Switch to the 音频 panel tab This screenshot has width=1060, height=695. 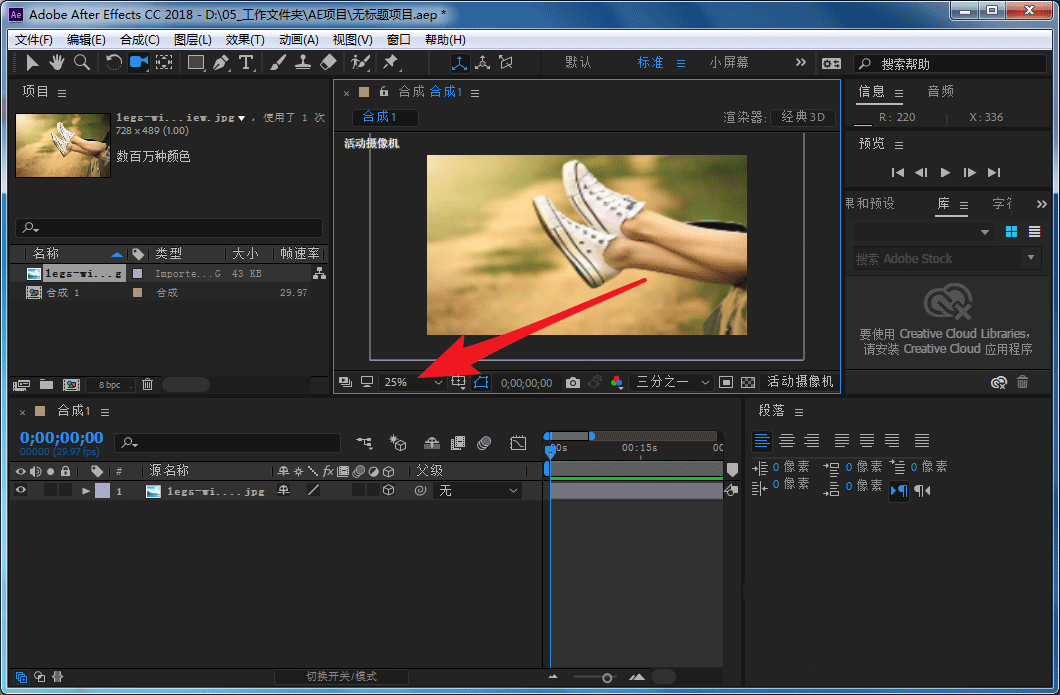[940, 91]
